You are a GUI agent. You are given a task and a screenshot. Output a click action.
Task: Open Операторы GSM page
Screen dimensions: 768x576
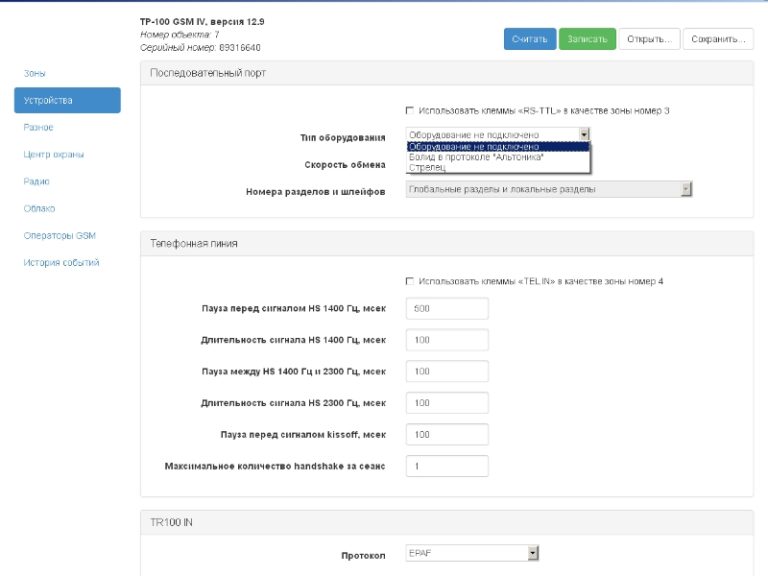[58, 236]
